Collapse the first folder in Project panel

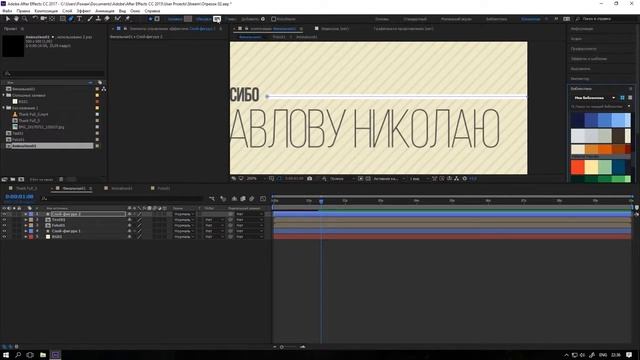(4, 95)
